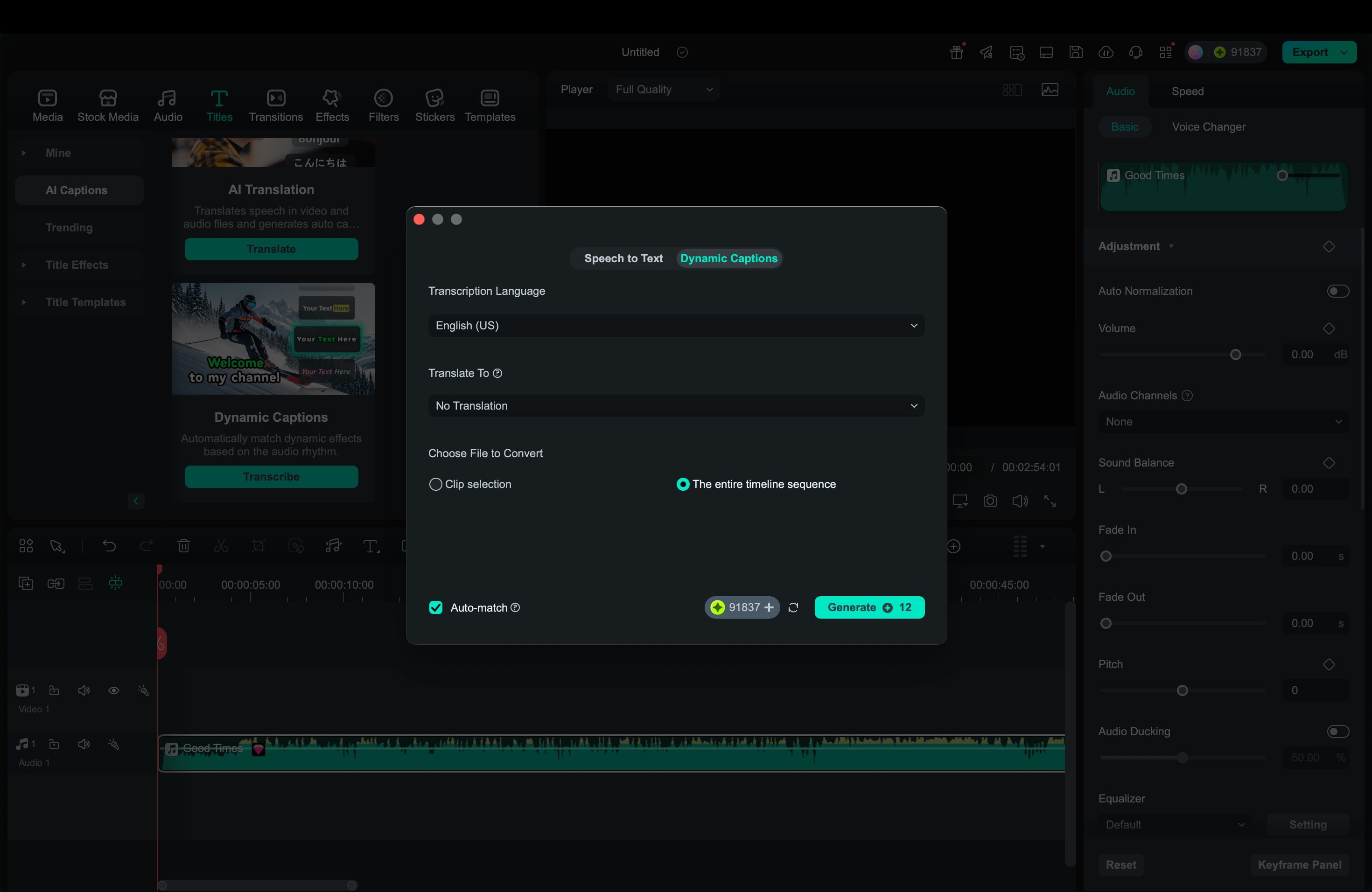Open the Transcription Language dropdown
This screenshot has height=892, width=1372.
676,326
